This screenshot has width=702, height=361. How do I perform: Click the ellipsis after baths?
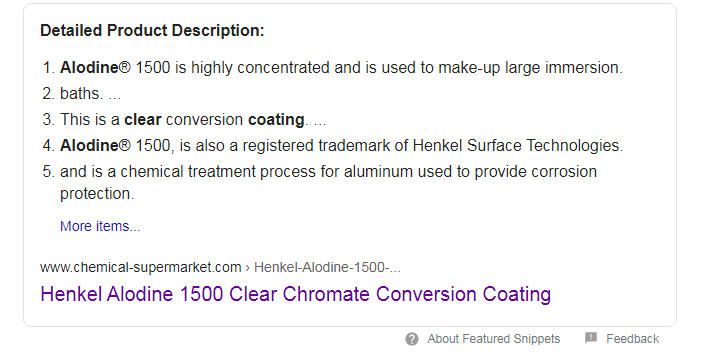point(114,97)
